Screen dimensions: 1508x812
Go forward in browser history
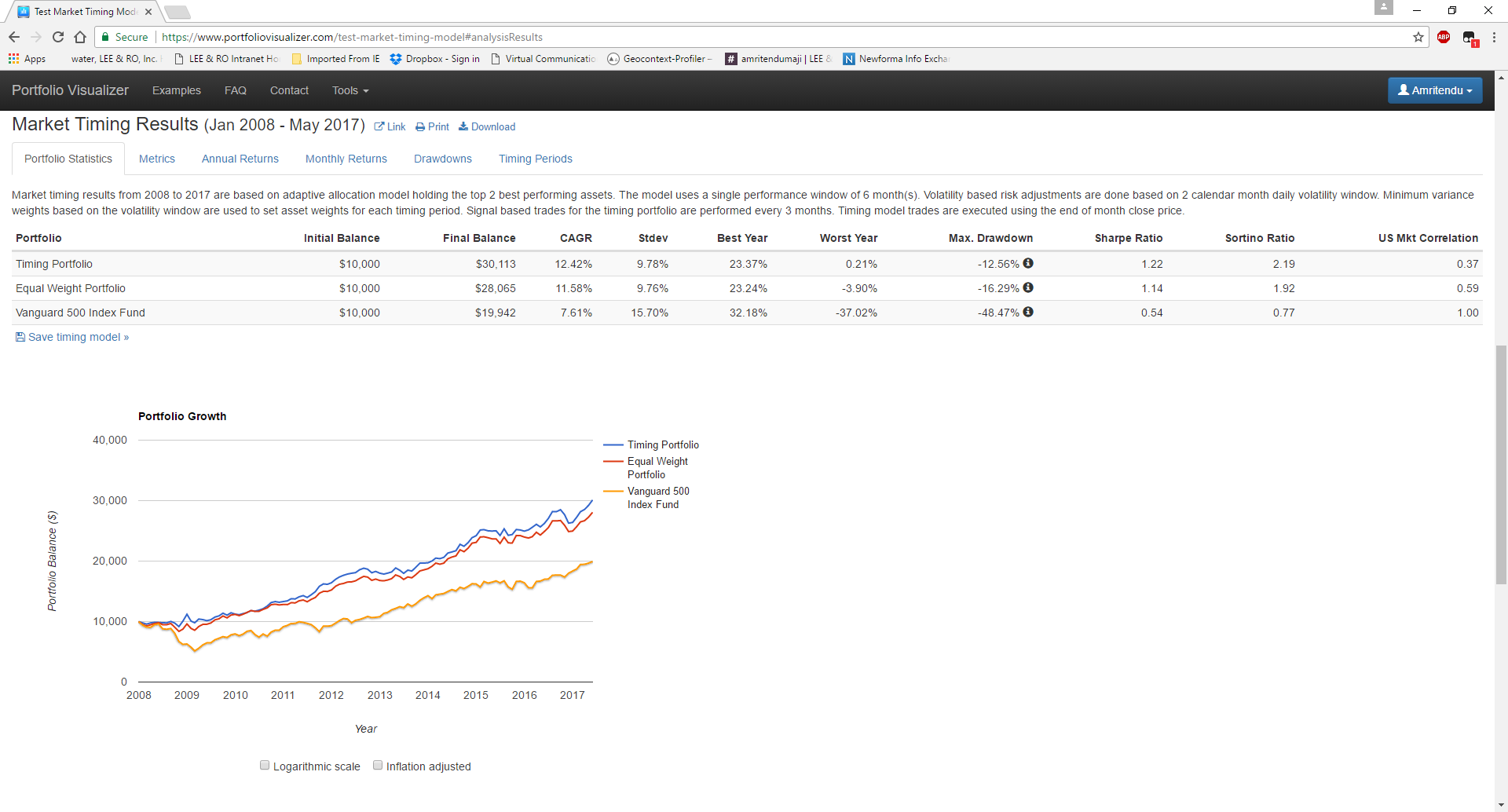point(36,37)
